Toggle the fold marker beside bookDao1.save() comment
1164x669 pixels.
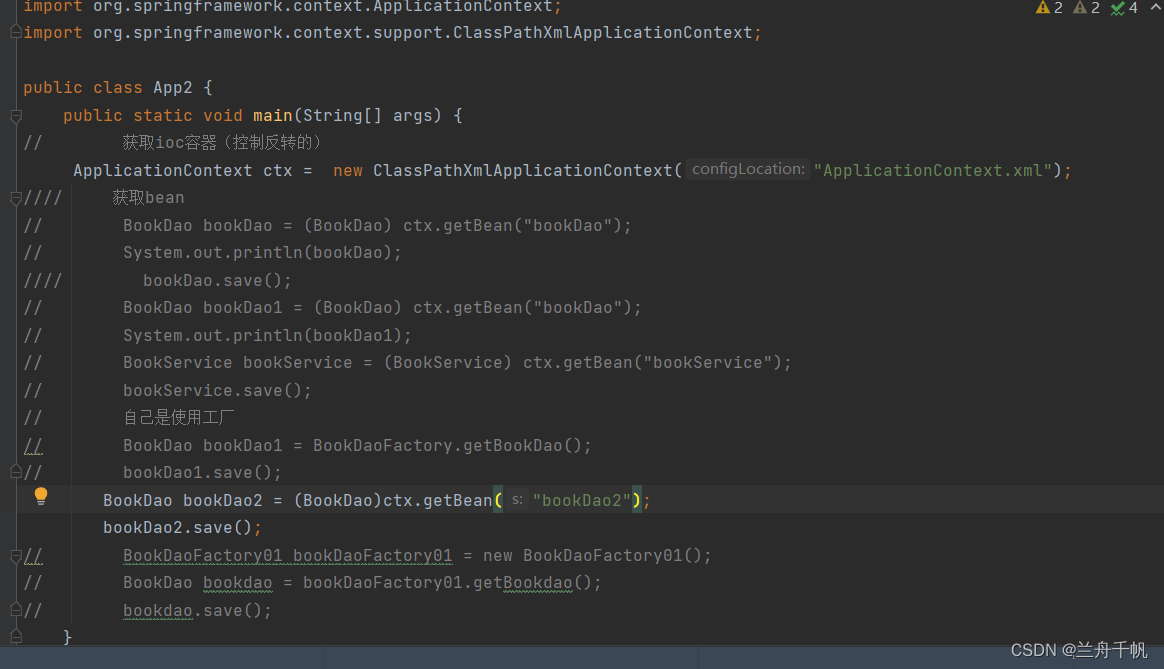16,471
